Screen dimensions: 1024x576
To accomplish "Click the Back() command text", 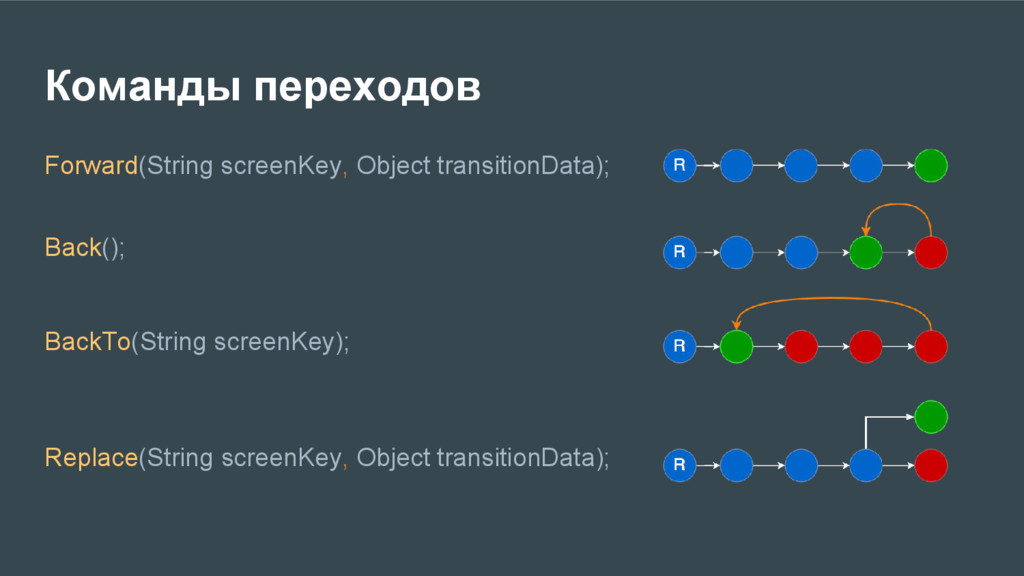I will (84, 248).
